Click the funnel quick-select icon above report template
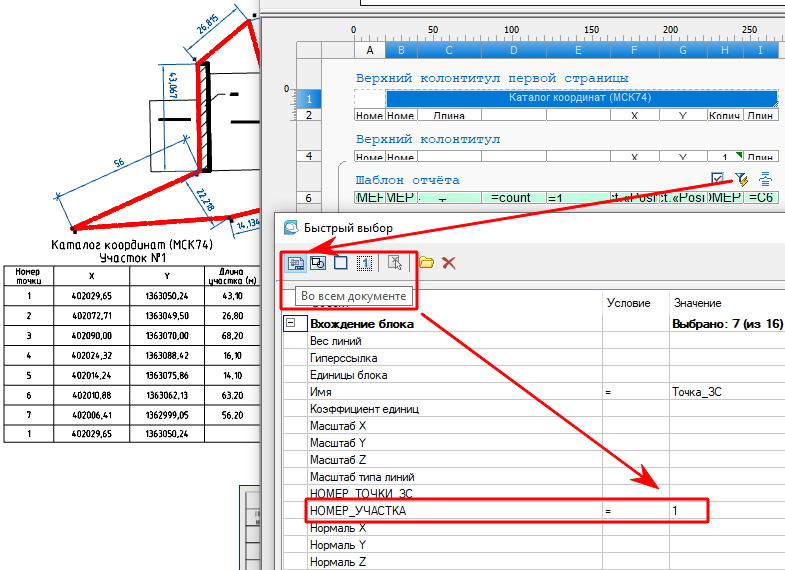The height and width of the screenshot is (570, 785). click(741, 179)
